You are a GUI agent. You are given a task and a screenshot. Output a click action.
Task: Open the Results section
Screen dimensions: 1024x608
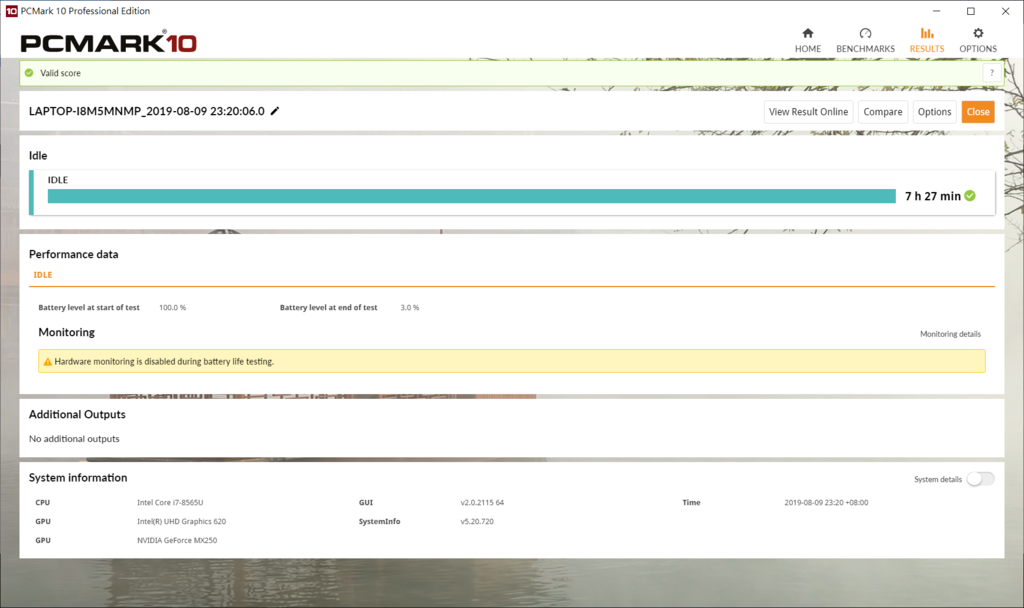pos(927,40)
